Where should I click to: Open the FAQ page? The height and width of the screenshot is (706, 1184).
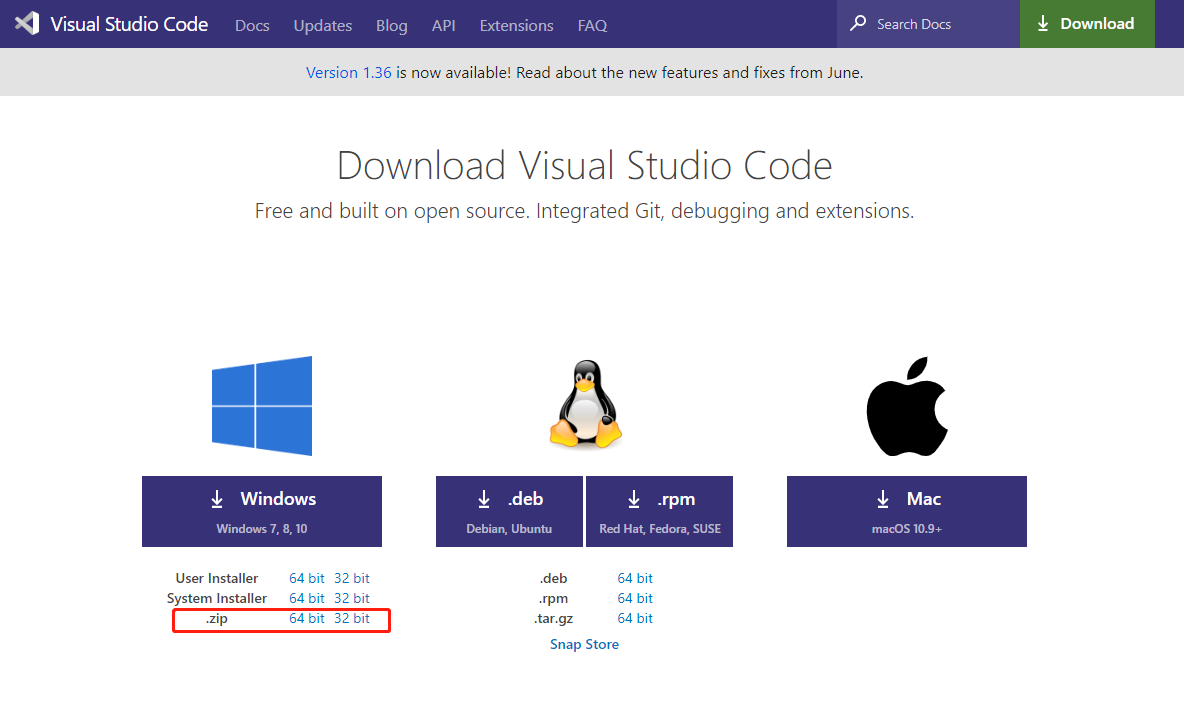(x=592, y=25)
